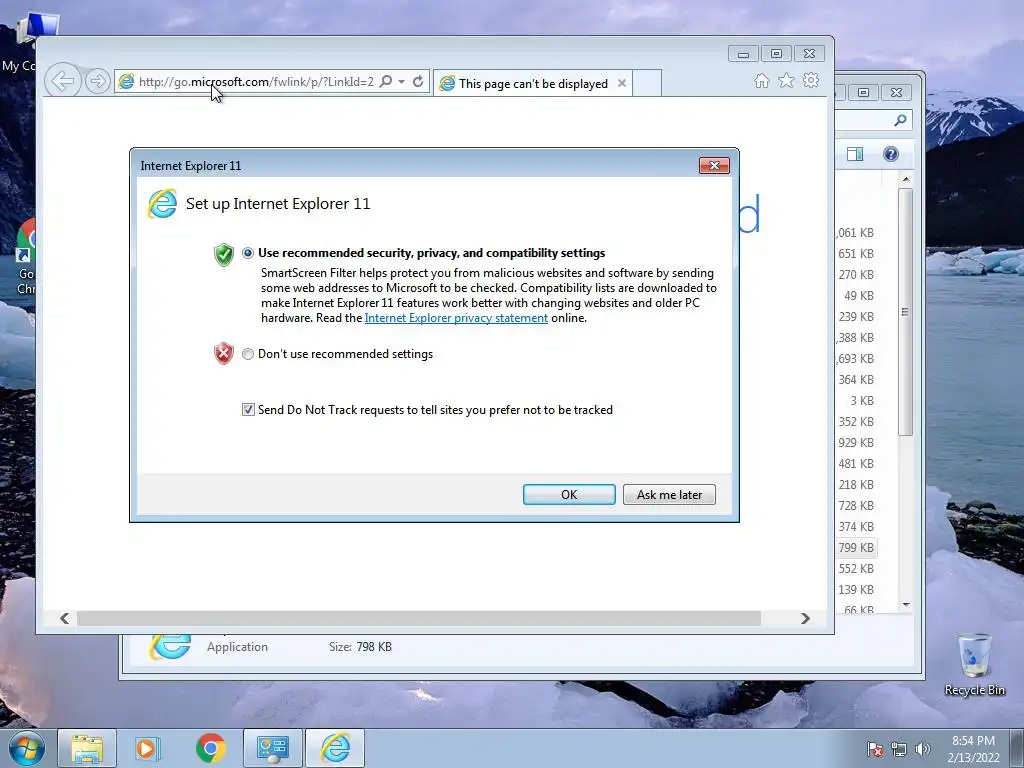Click the IE horizontal scrollbar track

coord(418,618)
